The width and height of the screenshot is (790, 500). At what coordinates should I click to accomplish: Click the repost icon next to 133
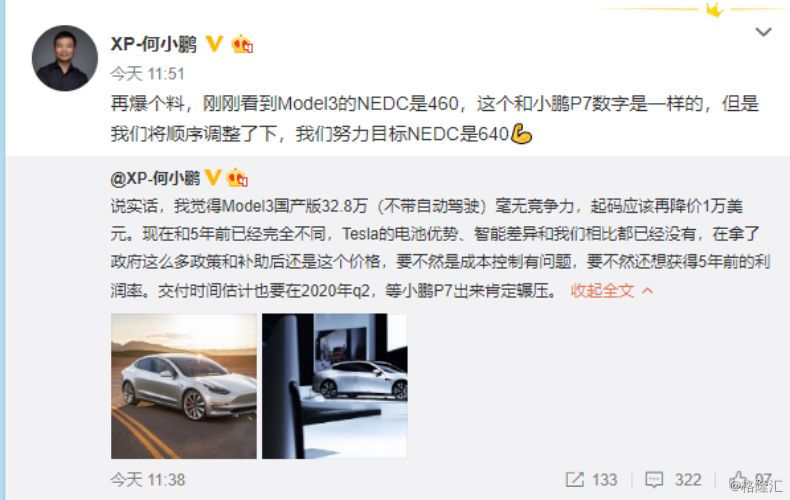pos(574,479)
